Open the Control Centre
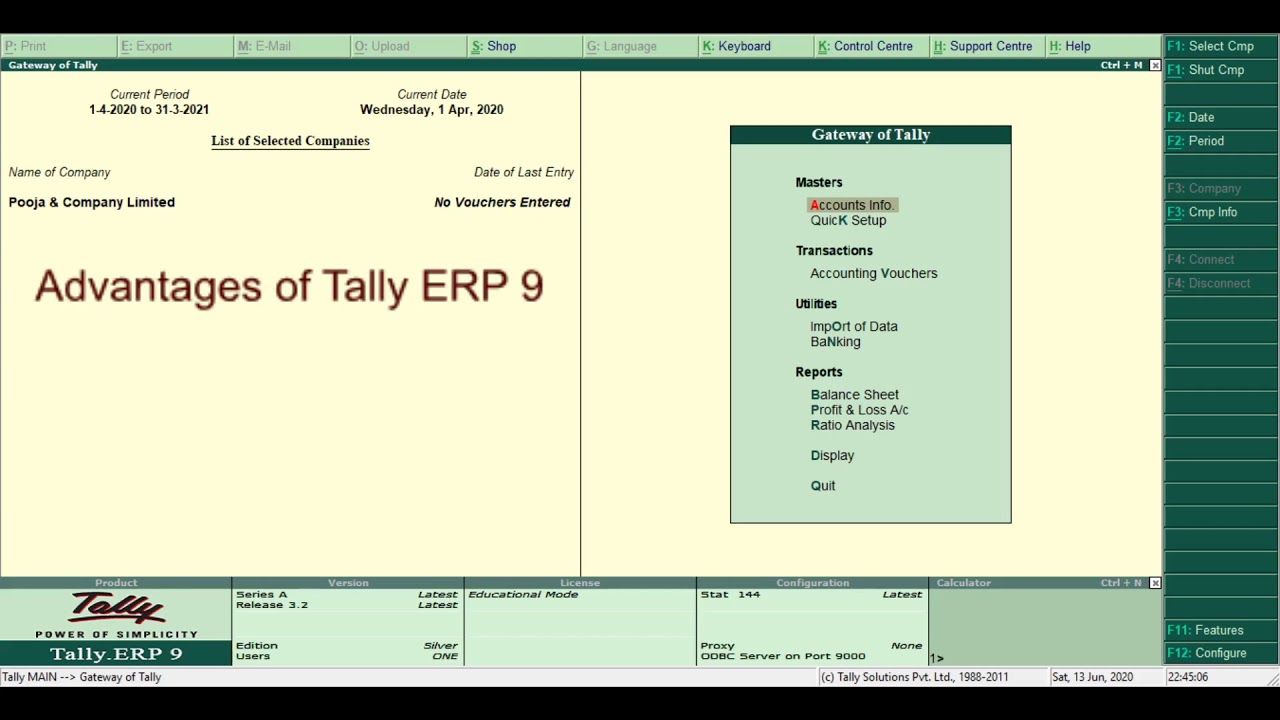Screen dimensions: 1280x720 click(x=873, y=46)
